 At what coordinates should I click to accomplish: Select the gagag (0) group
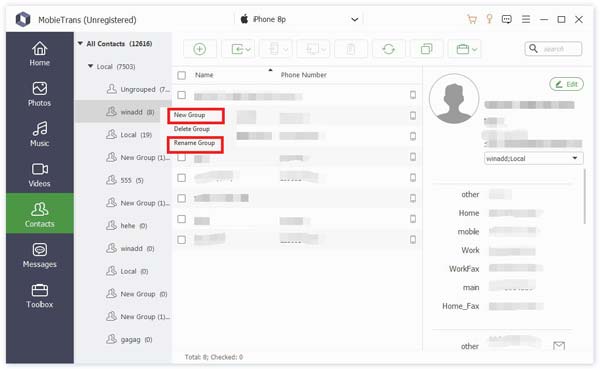coord(129,339)
